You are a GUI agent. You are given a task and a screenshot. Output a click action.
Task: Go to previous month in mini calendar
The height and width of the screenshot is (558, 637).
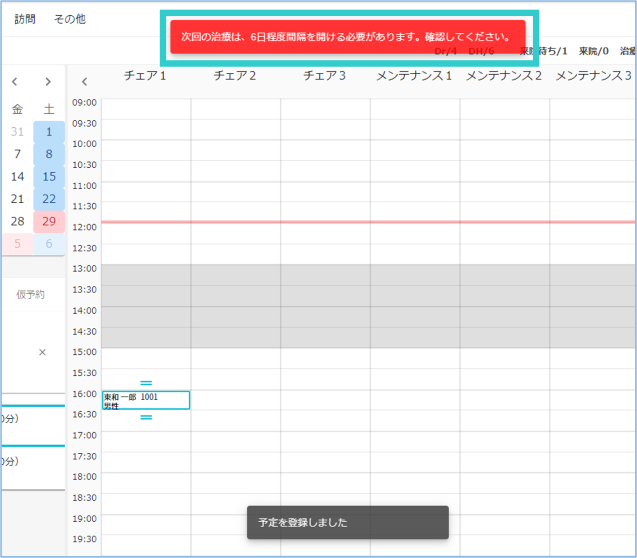(15, 81)
